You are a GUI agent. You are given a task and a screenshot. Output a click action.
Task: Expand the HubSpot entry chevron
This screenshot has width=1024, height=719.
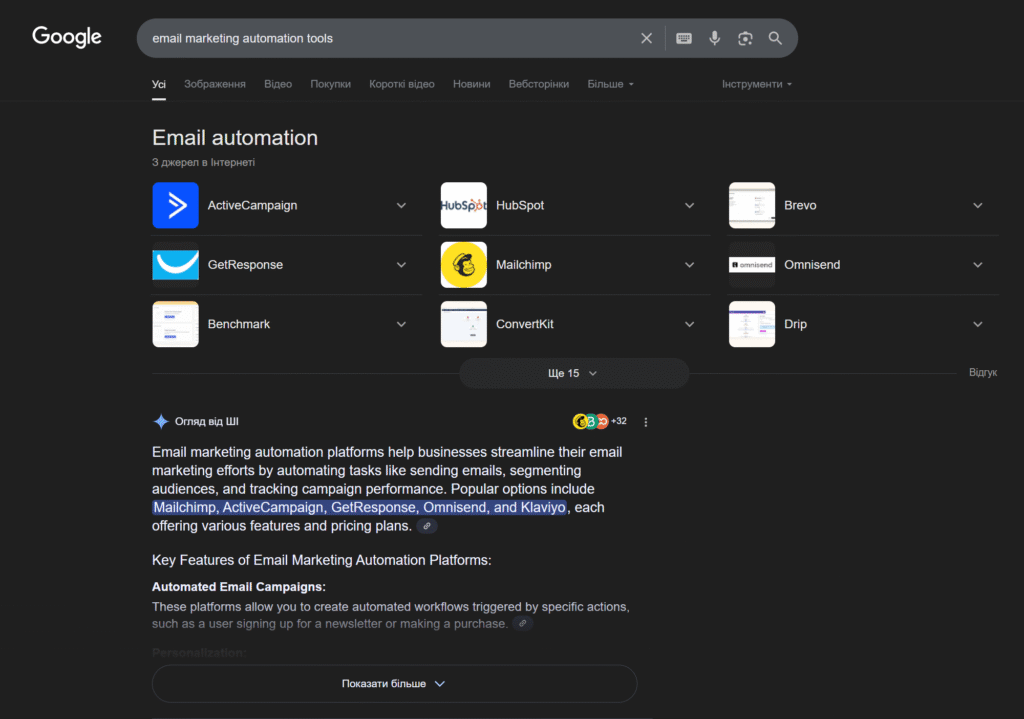[690, 206]
